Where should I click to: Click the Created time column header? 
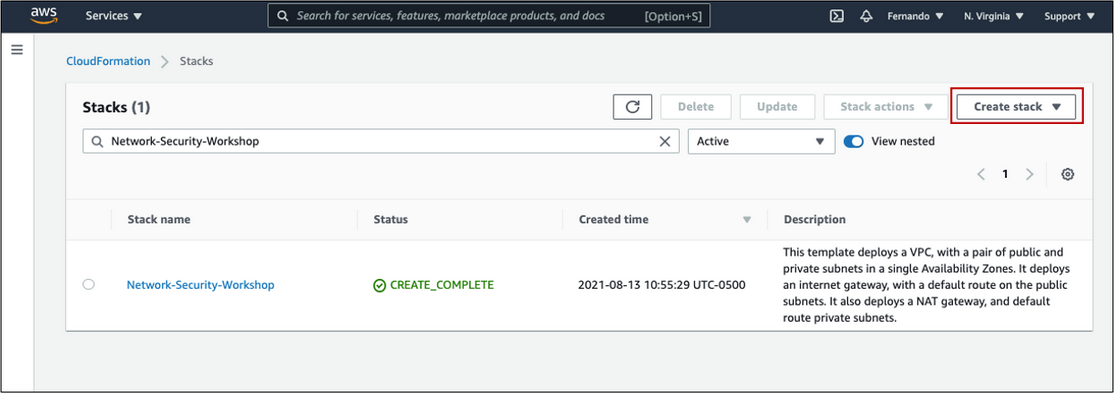click(x=614, y=220)
